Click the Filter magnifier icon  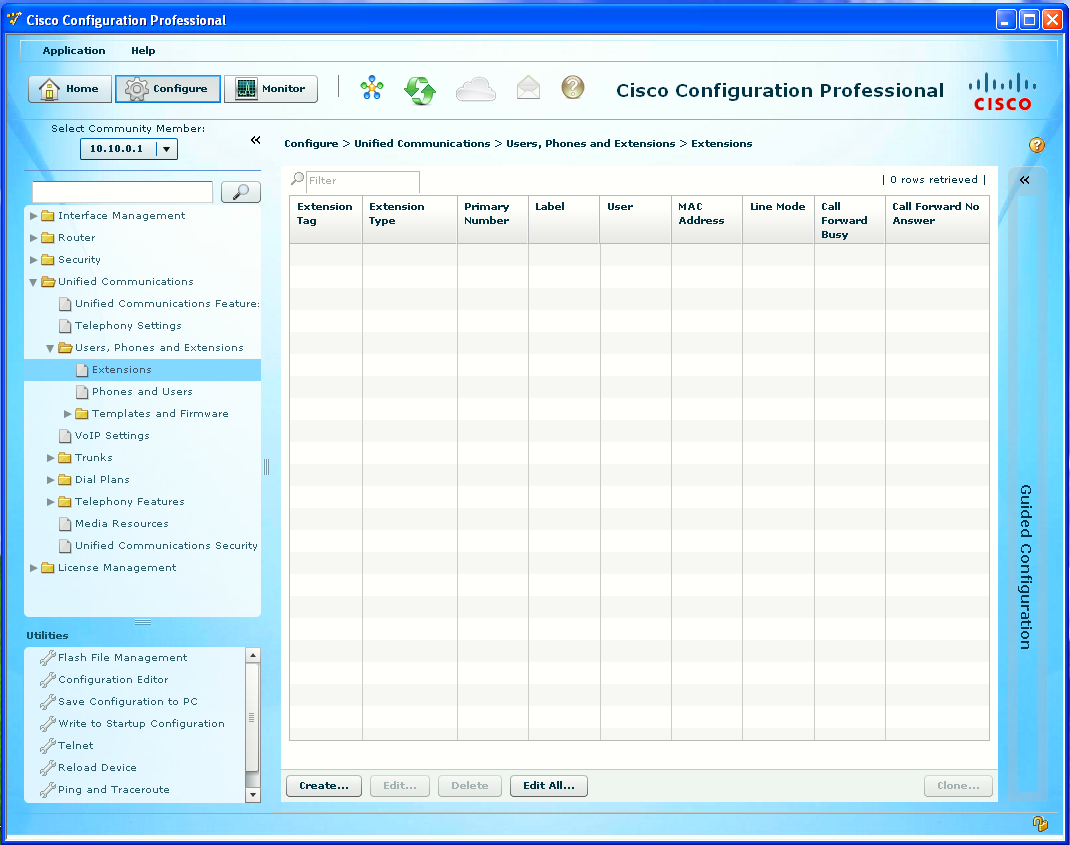298,179
